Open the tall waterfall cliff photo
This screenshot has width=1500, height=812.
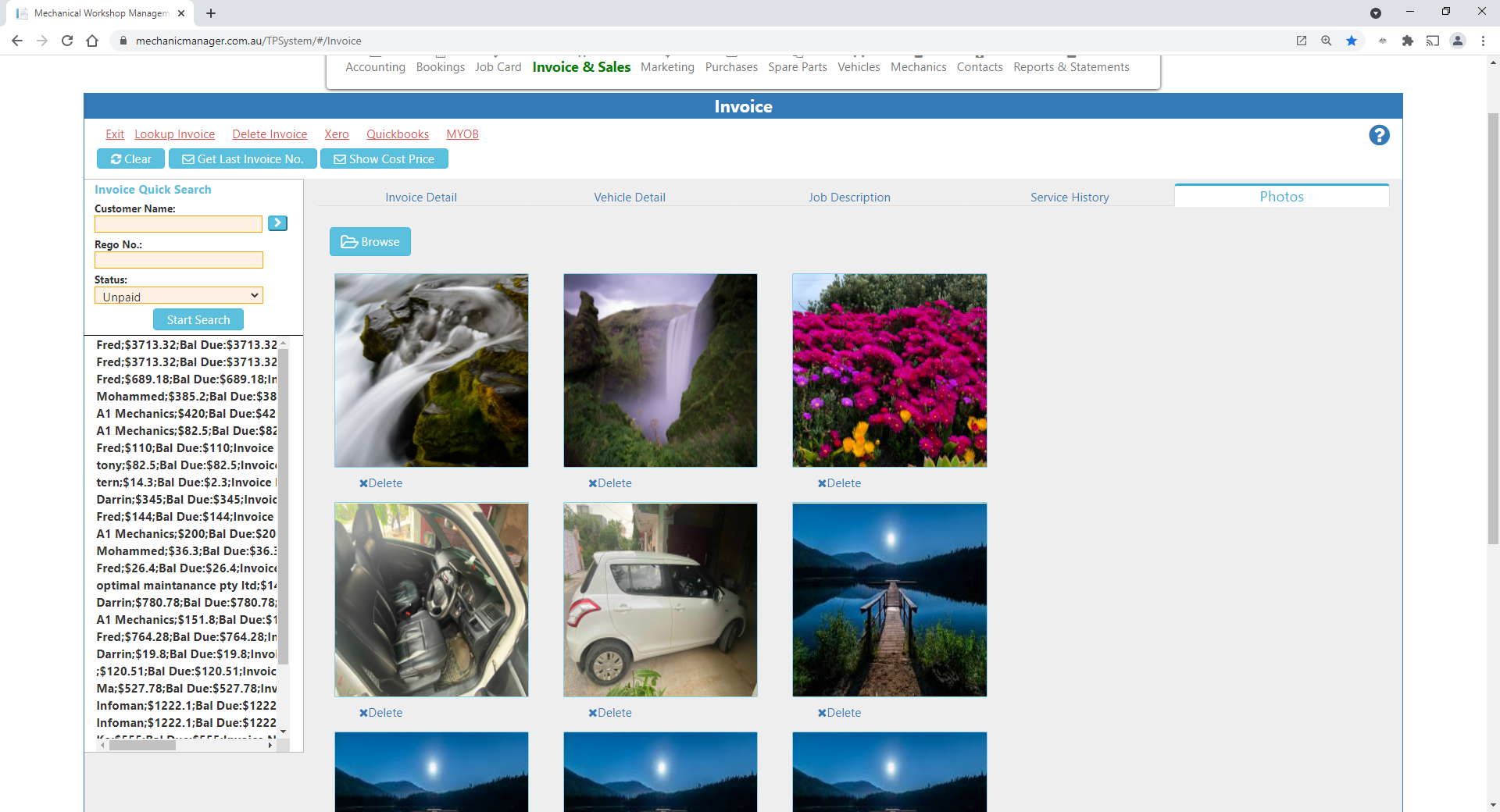tap(660, 370)
